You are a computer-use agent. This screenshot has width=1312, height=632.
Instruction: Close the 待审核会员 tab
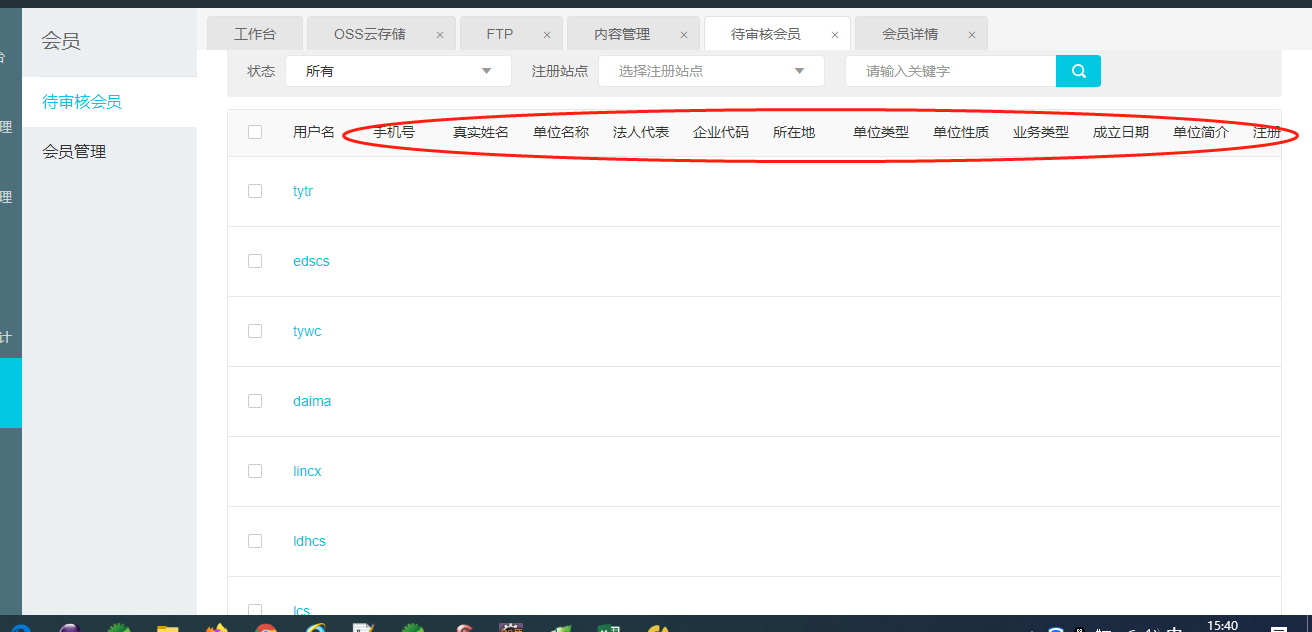[x=835, y=34]
